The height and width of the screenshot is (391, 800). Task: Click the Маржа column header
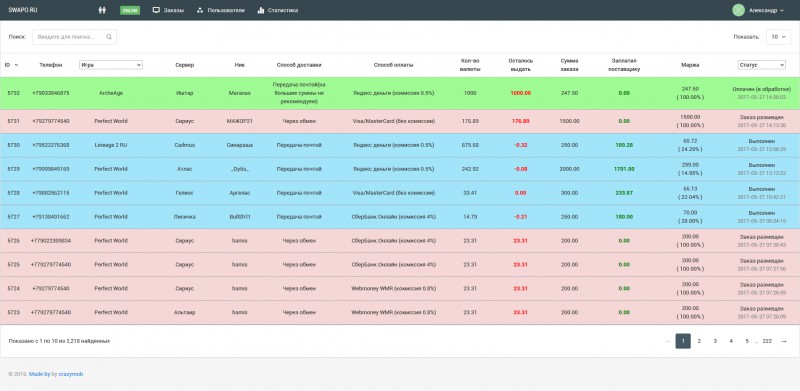tap(690, 65)
